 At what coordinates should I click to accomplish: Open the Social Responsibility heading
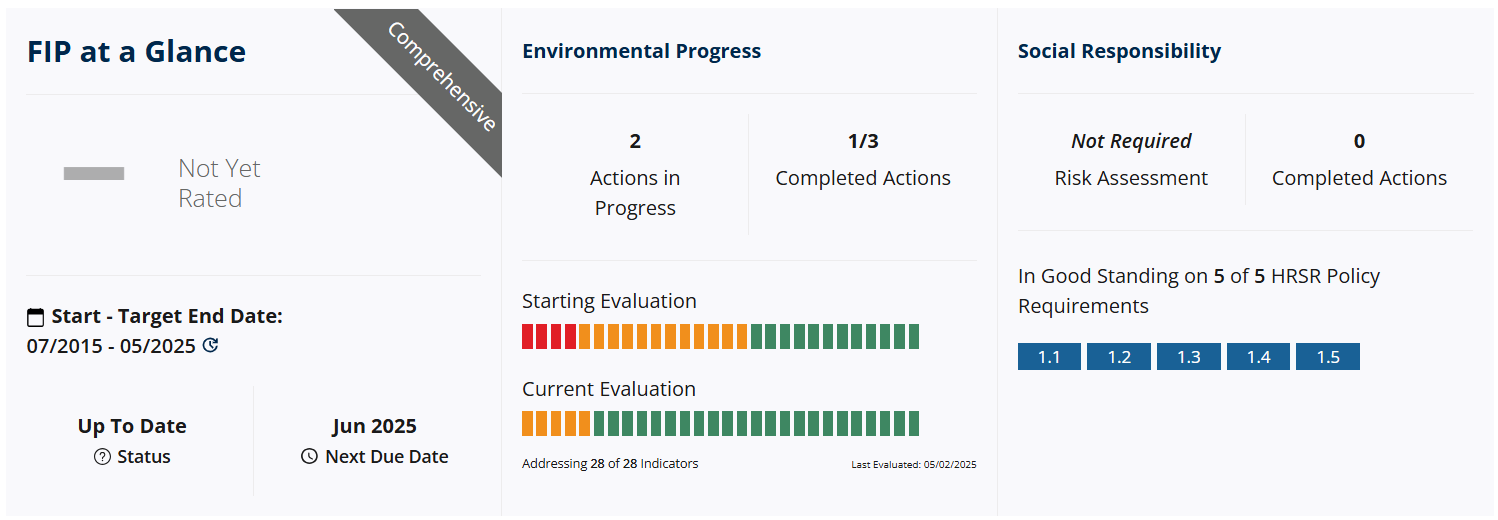point(1119,51)
